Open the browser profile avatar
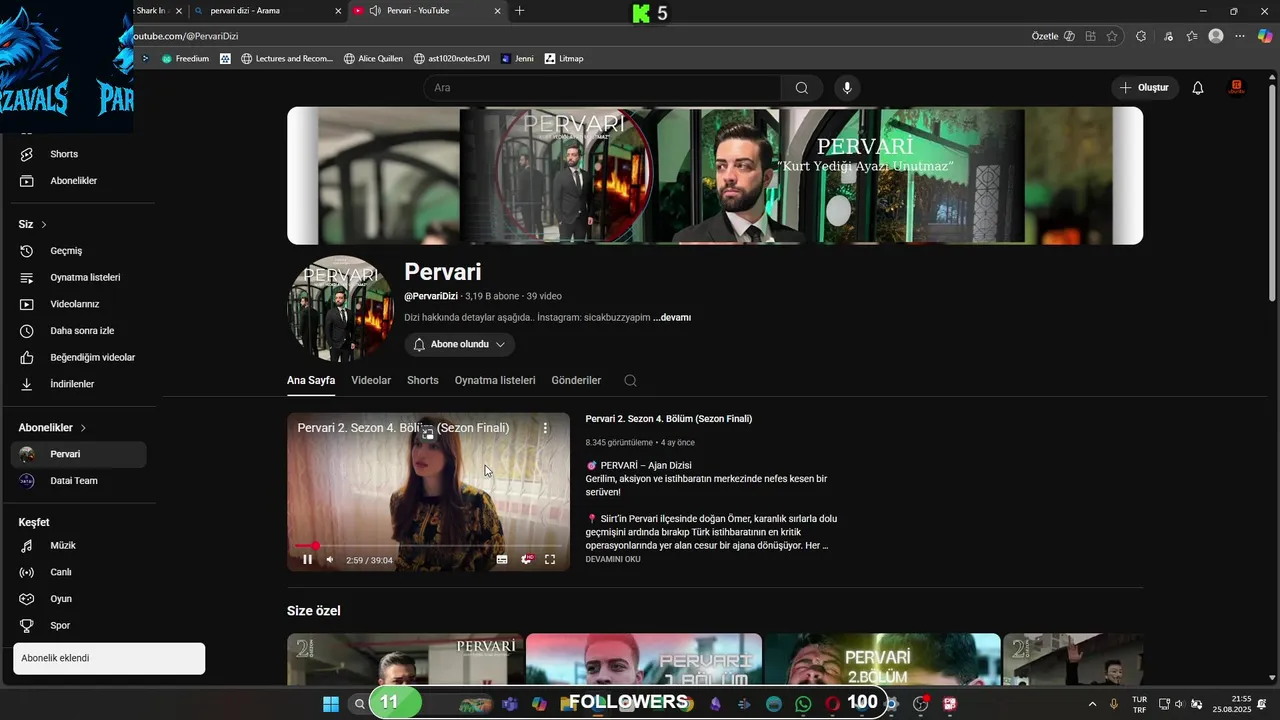This screenshot has width=1280, height=720. pyautogui.click(x=1216, y=36)
